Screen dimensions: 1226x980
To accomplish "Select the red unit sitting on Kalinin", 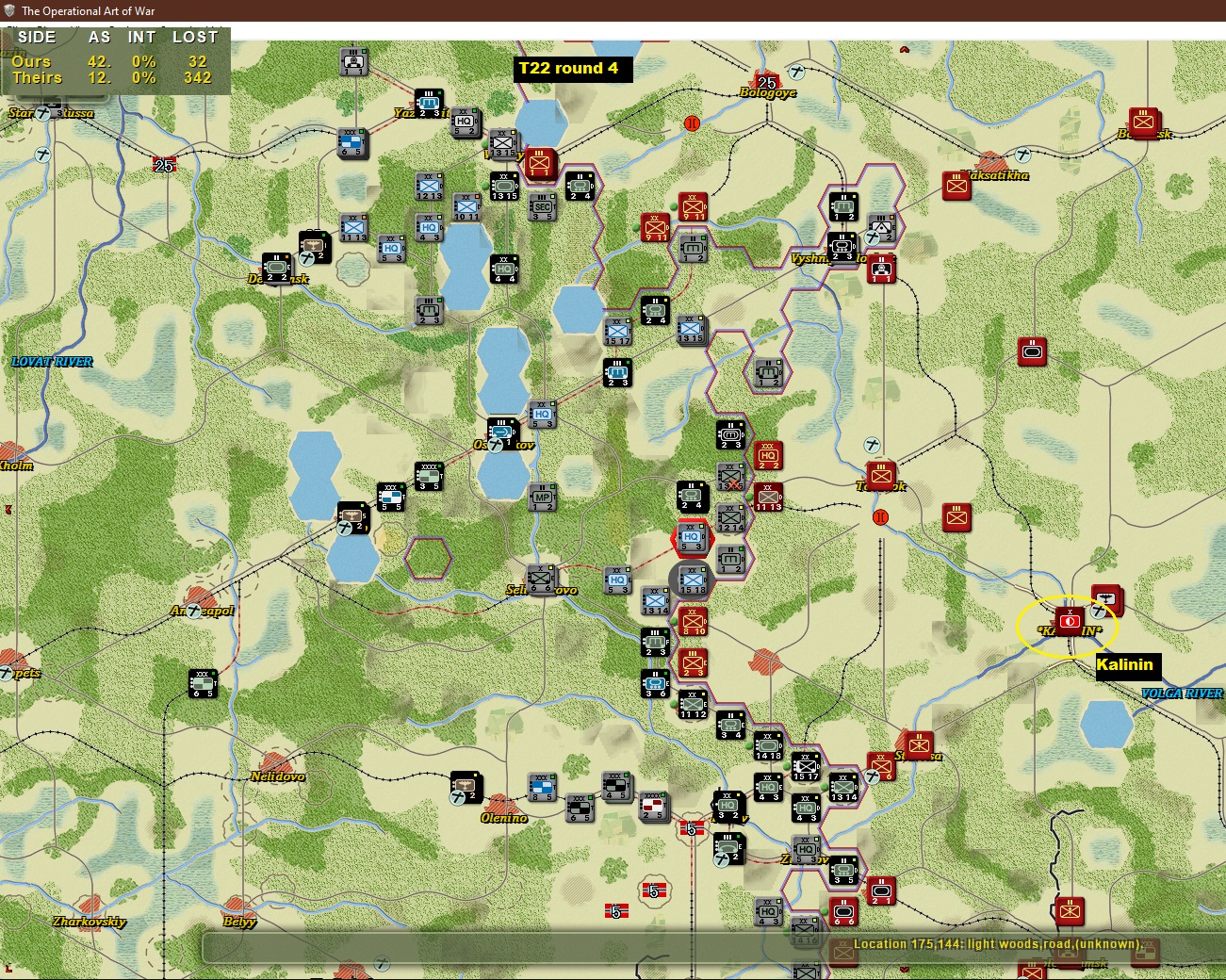I will tap(1069, 620).
